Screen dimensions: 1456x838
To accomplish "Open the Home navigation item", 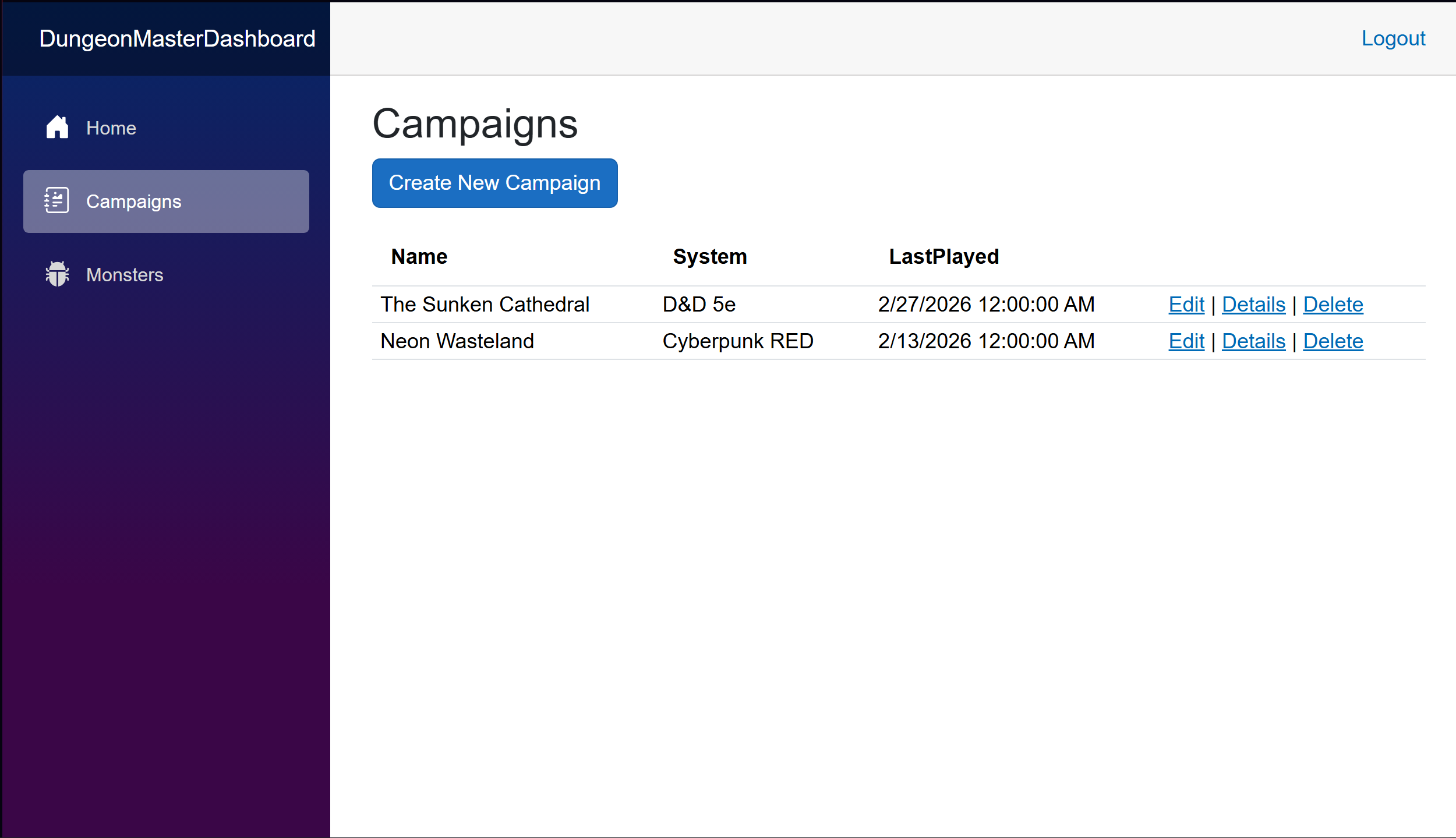I will tap(111, 128).
